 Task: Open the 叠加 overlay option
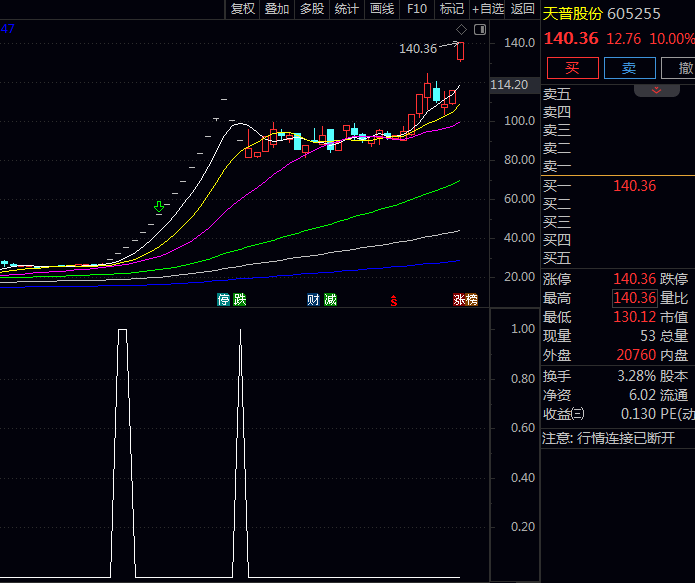pos(277,9)
